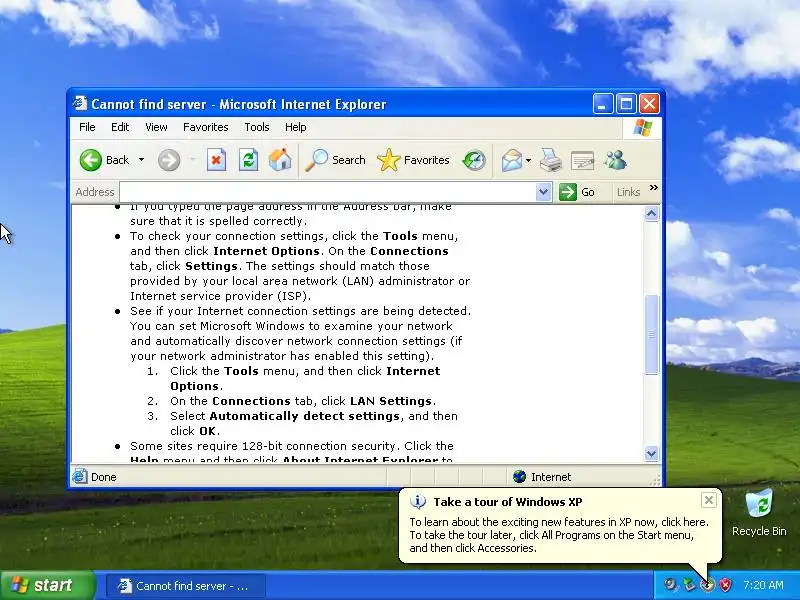The image size is (800, 600).
Task: Click the Internet Explorer title bar icon
Action: click(80, 104)
